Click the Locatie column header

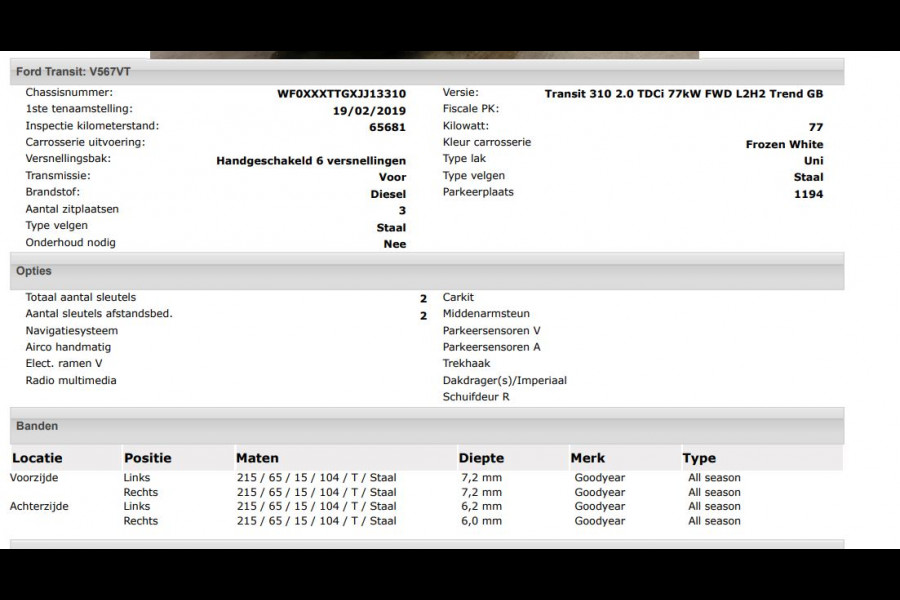pyautogui.click(x=37, y=458)
